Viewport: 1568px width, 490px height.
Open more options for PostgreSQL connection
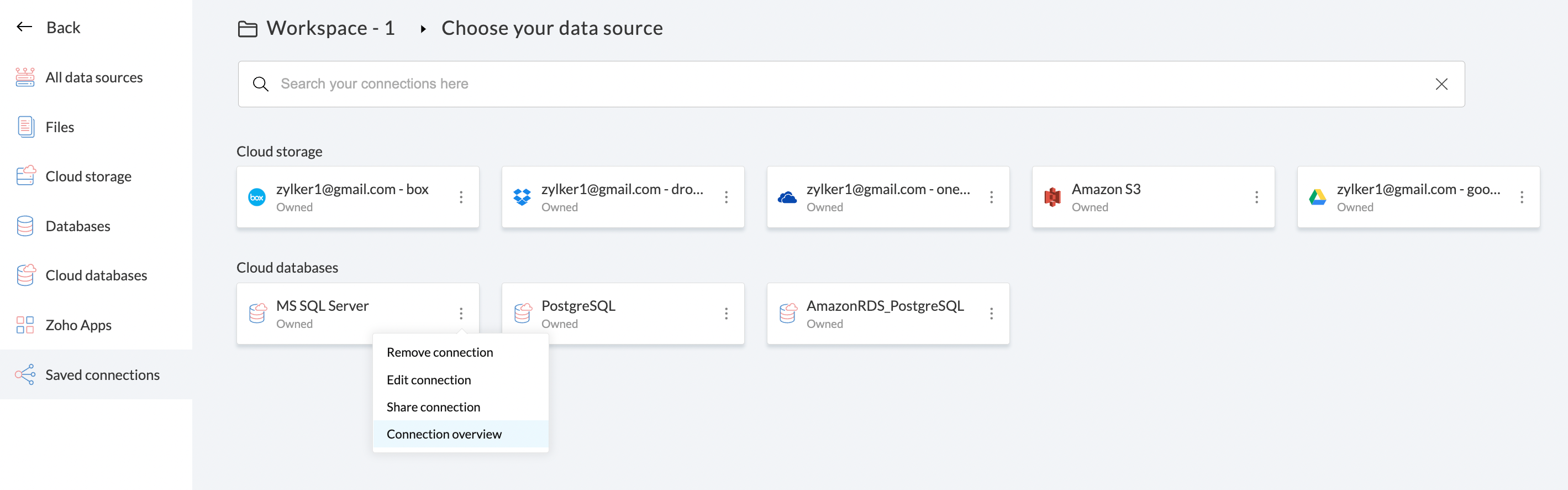[725, 313]
